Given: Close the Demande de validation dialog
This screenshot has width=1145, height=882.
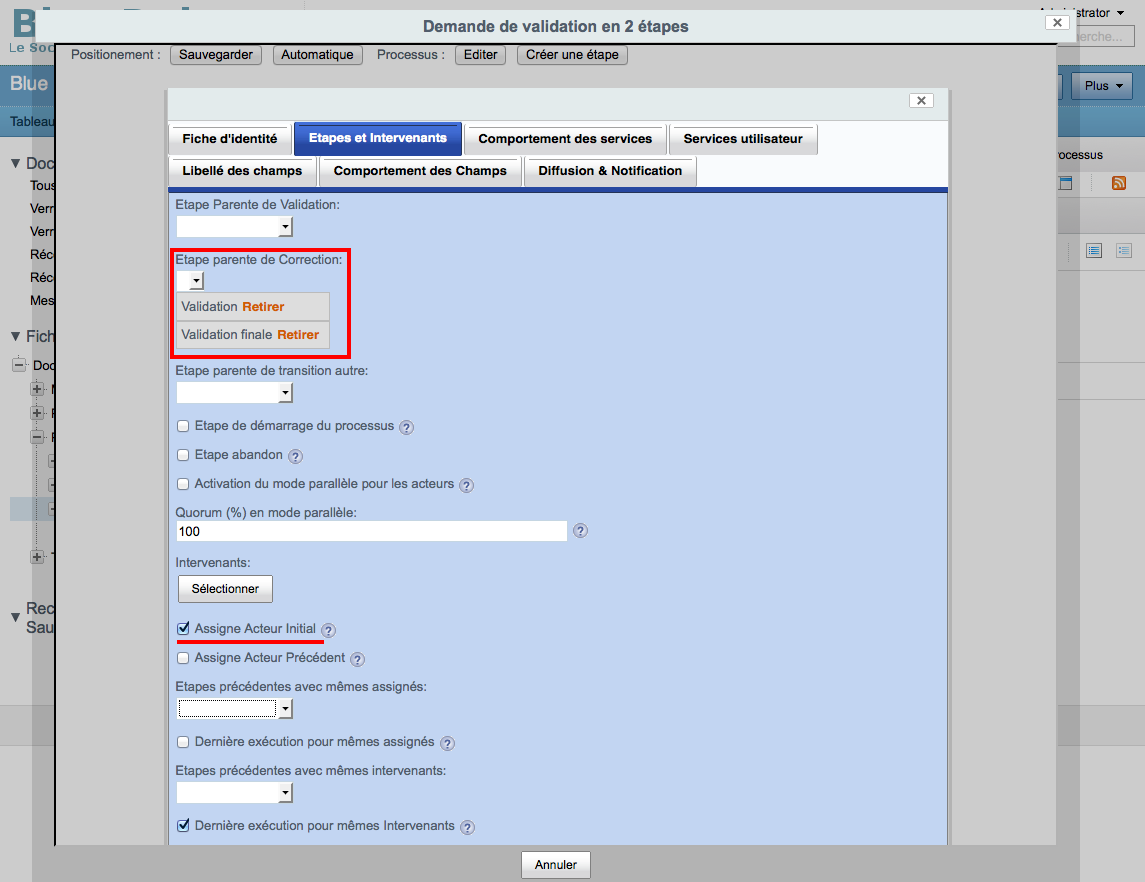Looking at the screenshot, I should 1057,23.
